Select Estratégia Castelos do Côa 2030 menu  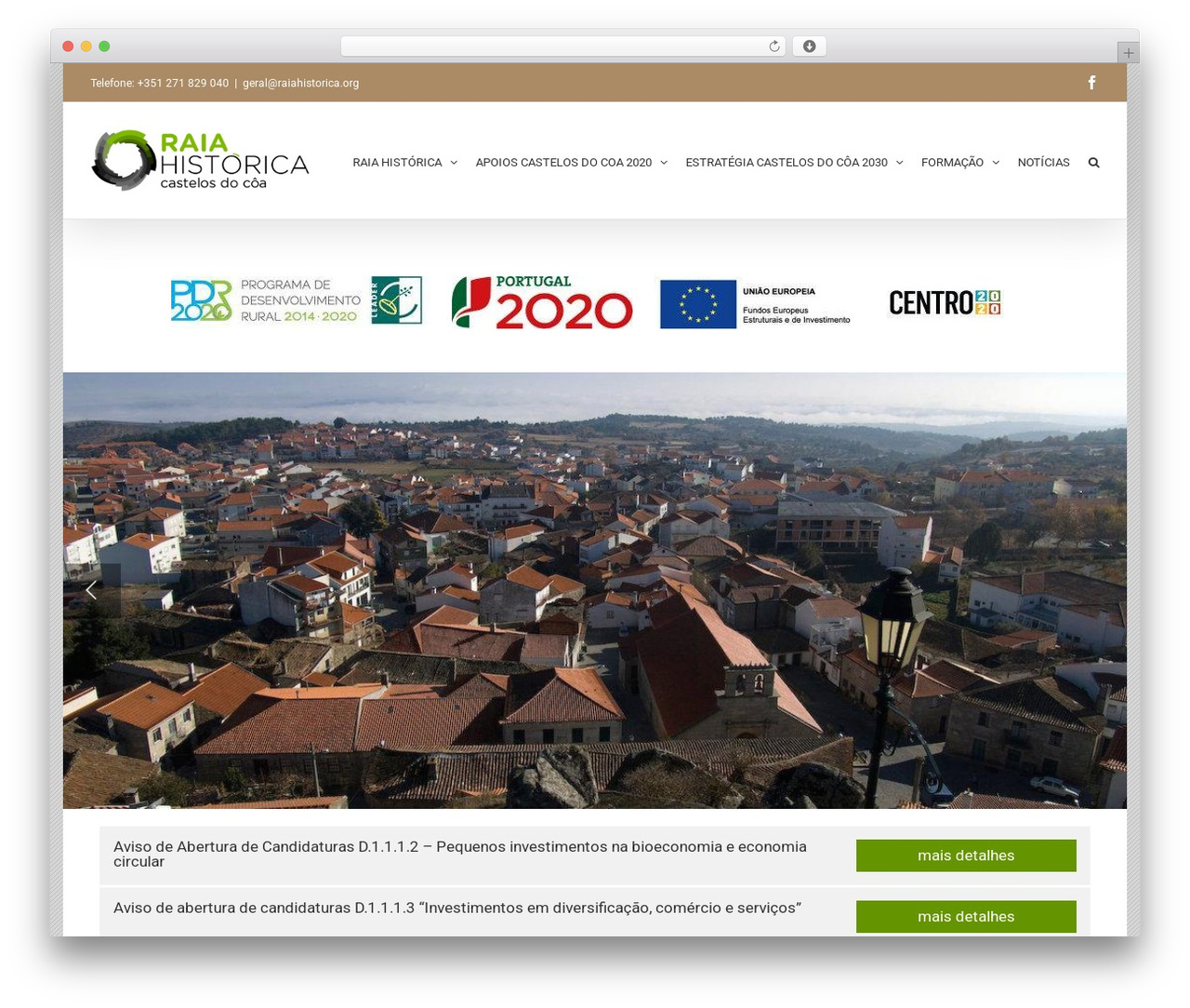787,163
